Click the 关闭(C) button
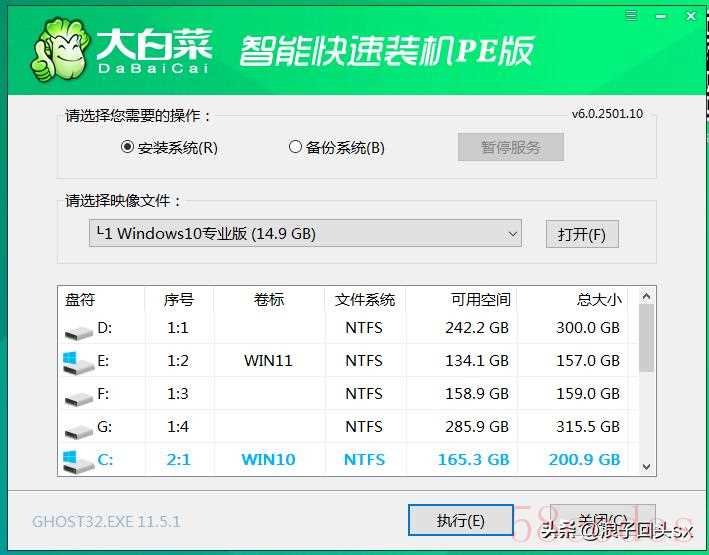709x555 pixels. [x=603, y=520]
